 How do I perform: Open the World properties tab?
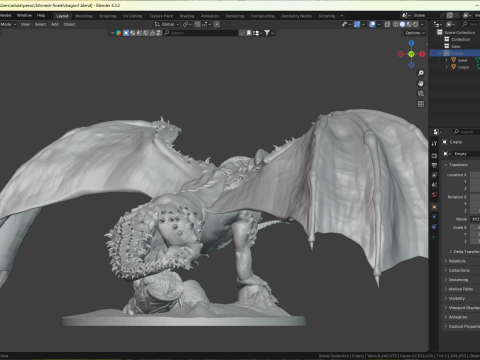[x=434, y=194]
